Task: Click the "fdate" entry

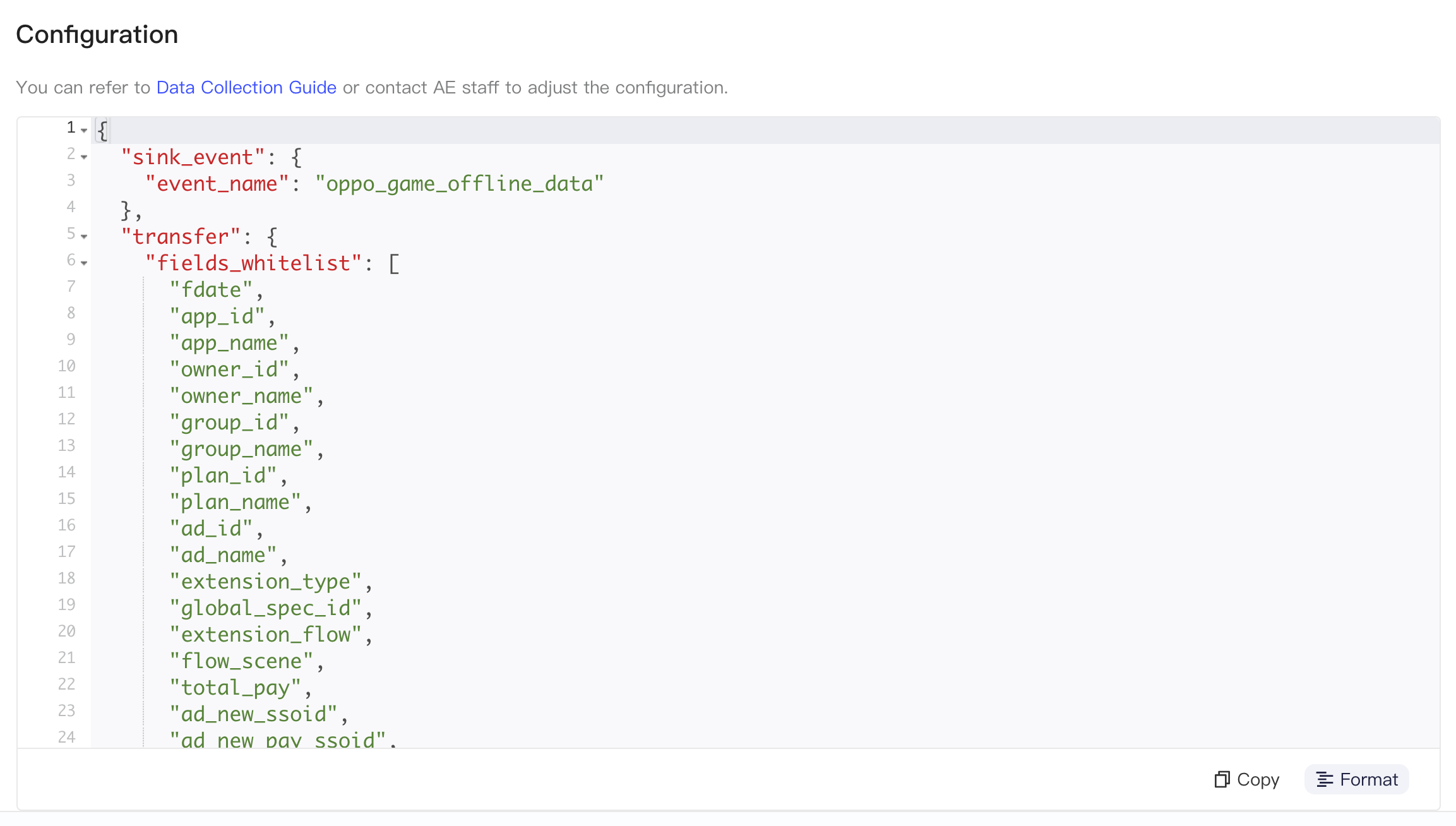Action: (x=211, y=289)
